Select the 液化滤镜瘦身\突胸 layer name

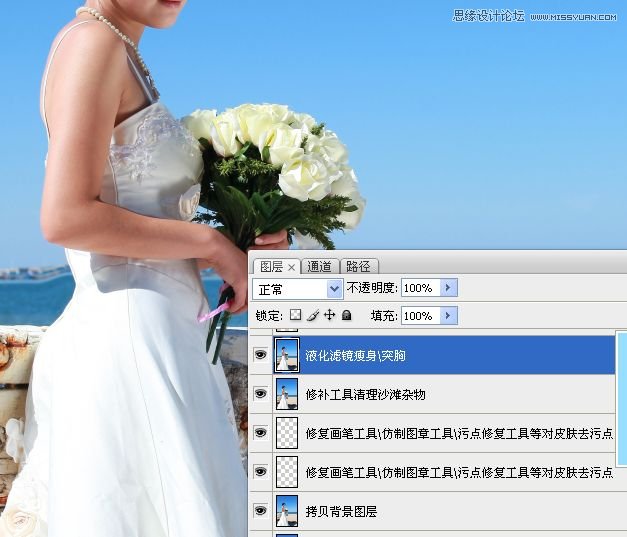coord(355,355)
